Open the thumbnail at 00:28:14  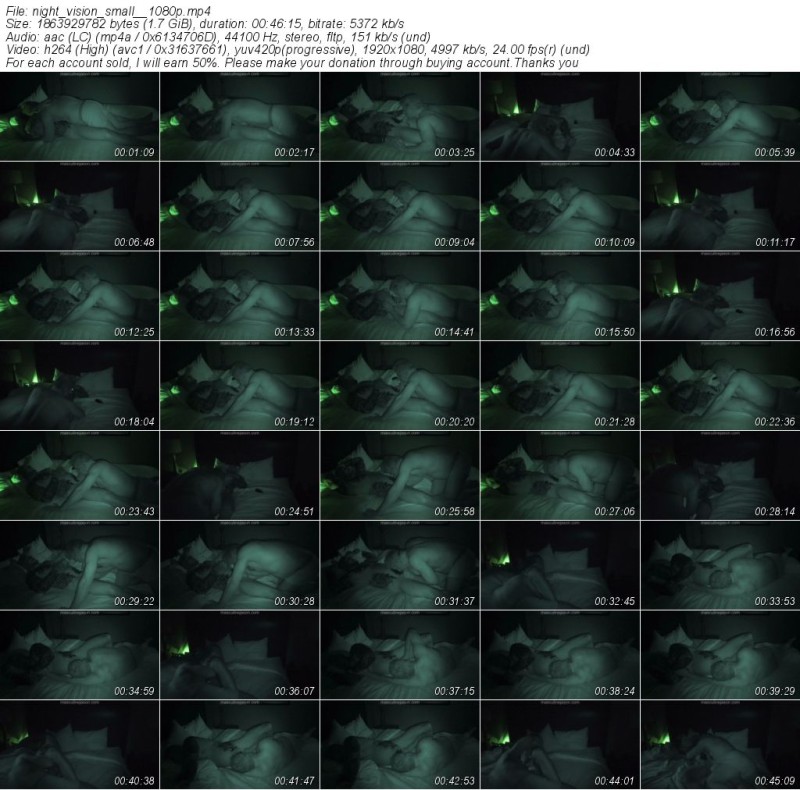720,475
